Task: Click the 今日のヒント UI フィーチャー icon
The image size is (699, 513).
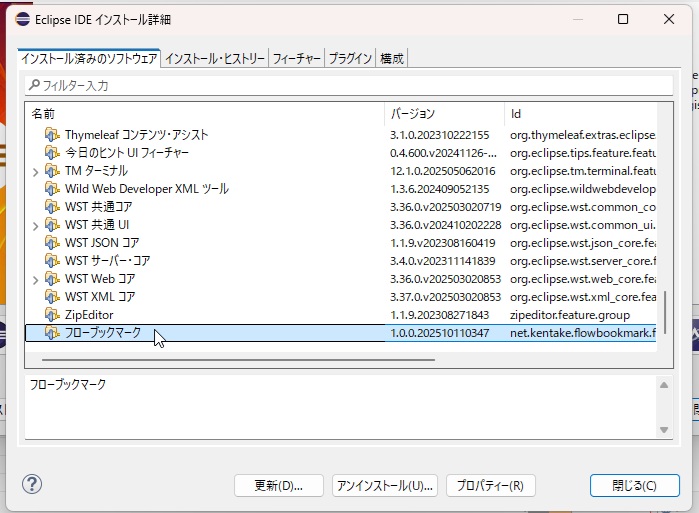Action: click(52, 153)
